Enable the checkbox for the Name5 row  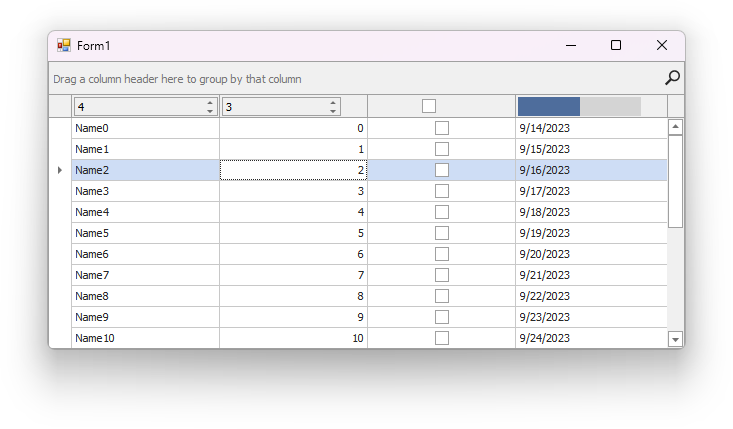coord(441,233)
